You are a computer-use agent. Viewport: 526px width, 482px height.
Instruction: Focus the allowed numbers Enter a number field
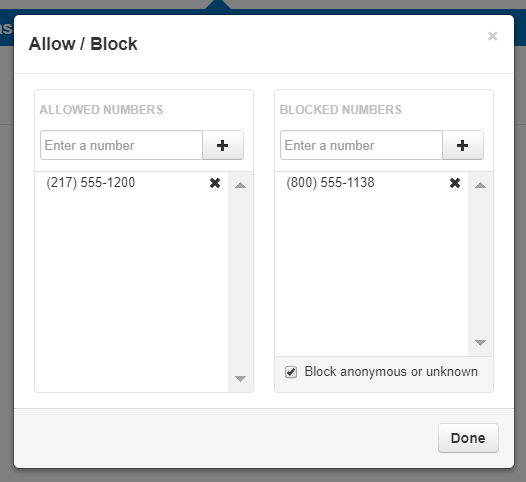point(121,145)
